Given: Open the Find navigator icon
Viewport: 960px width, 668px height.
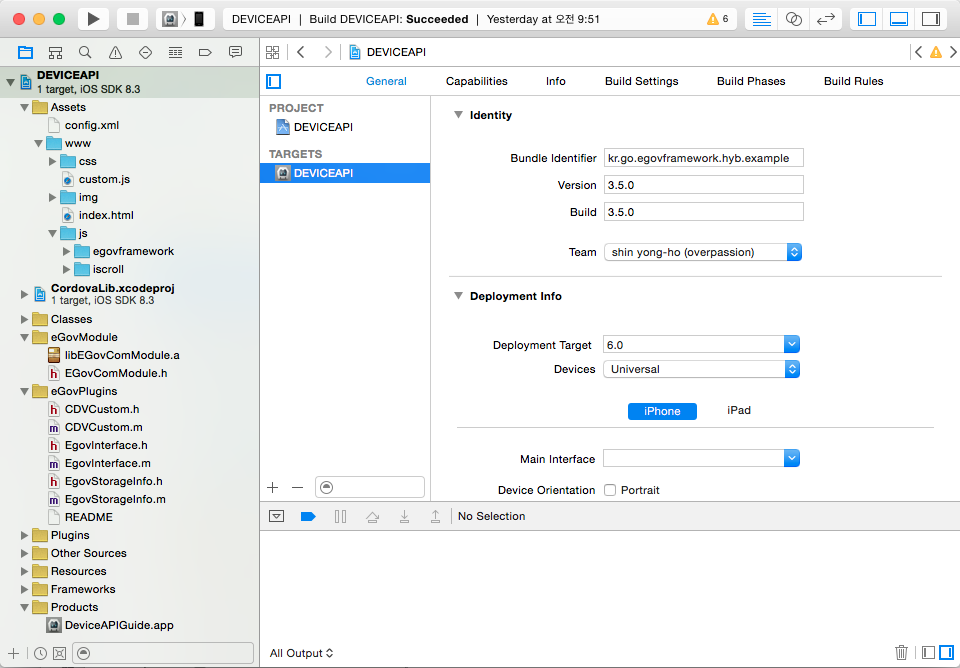Looking at the screenshot, I should coord(85,52).
